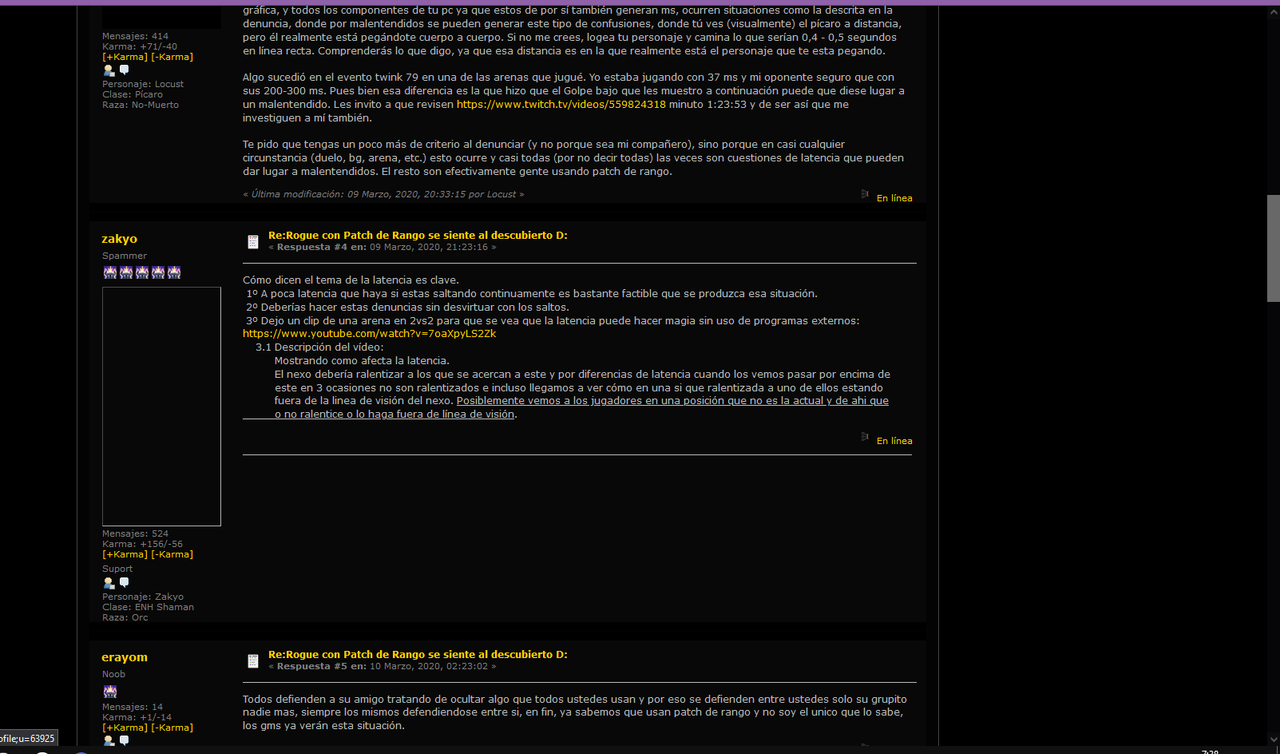Click 'Karma: +1/-14' text
Image resolution: width=1280 pixels, height=754 pixels.
(137, 717)
